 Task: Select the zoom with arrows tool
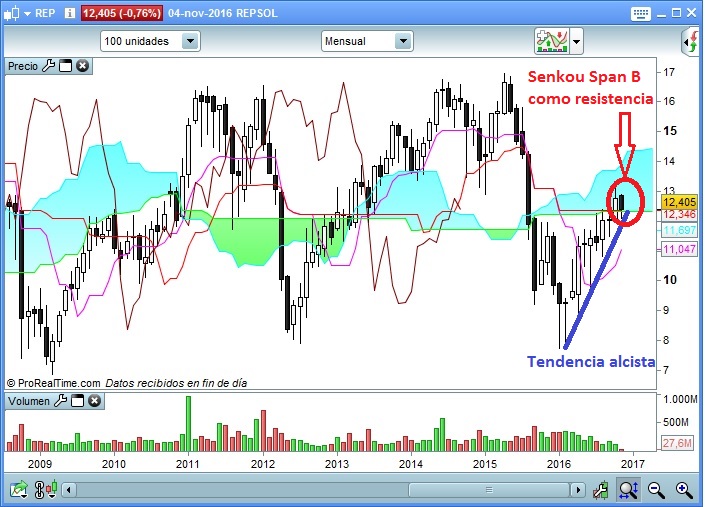[629, 489]
